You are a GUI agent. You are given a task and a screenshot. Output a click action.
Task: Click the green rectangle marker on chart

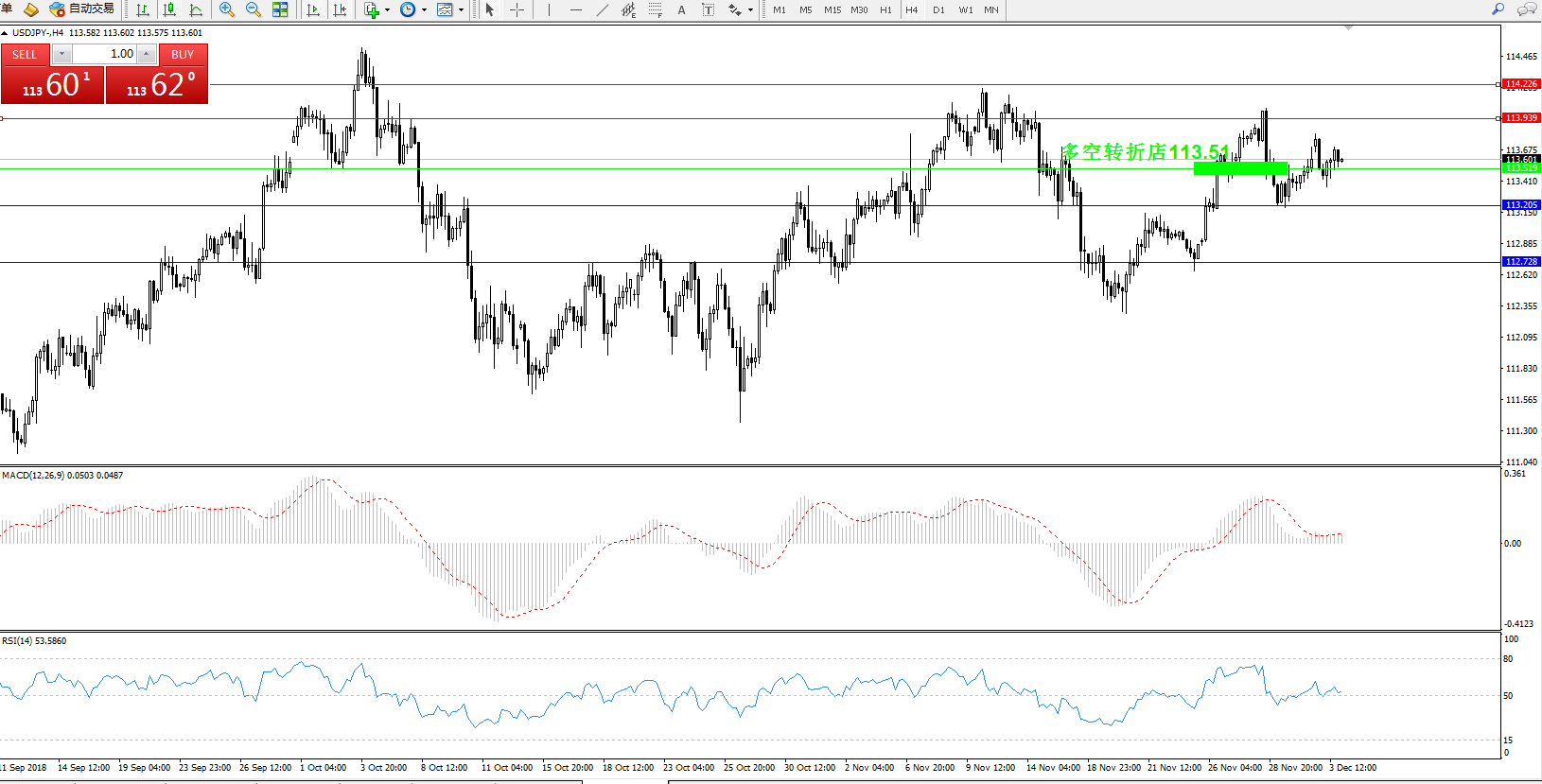tap(1240, 168)
